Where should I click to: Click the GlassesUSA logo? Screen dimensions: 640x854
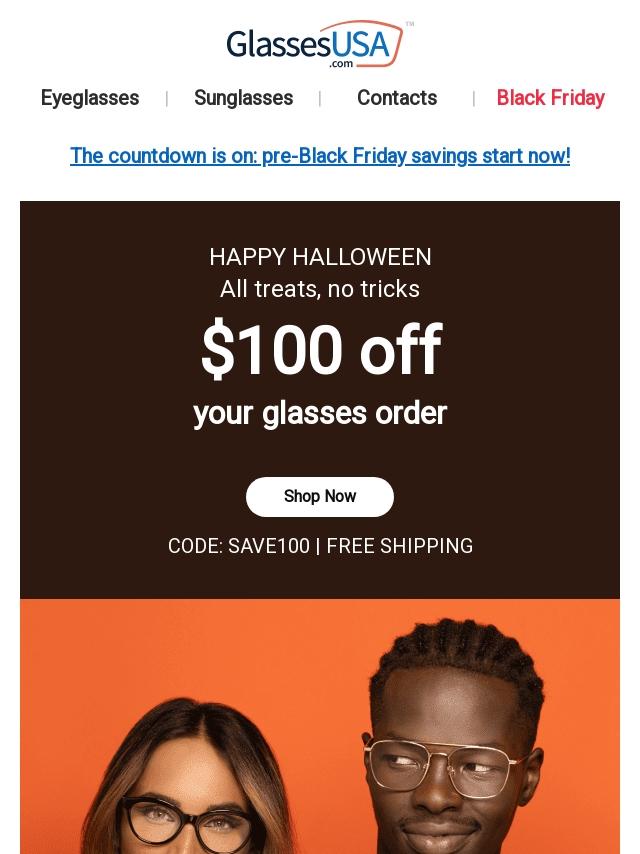click(x=315, y=45)
